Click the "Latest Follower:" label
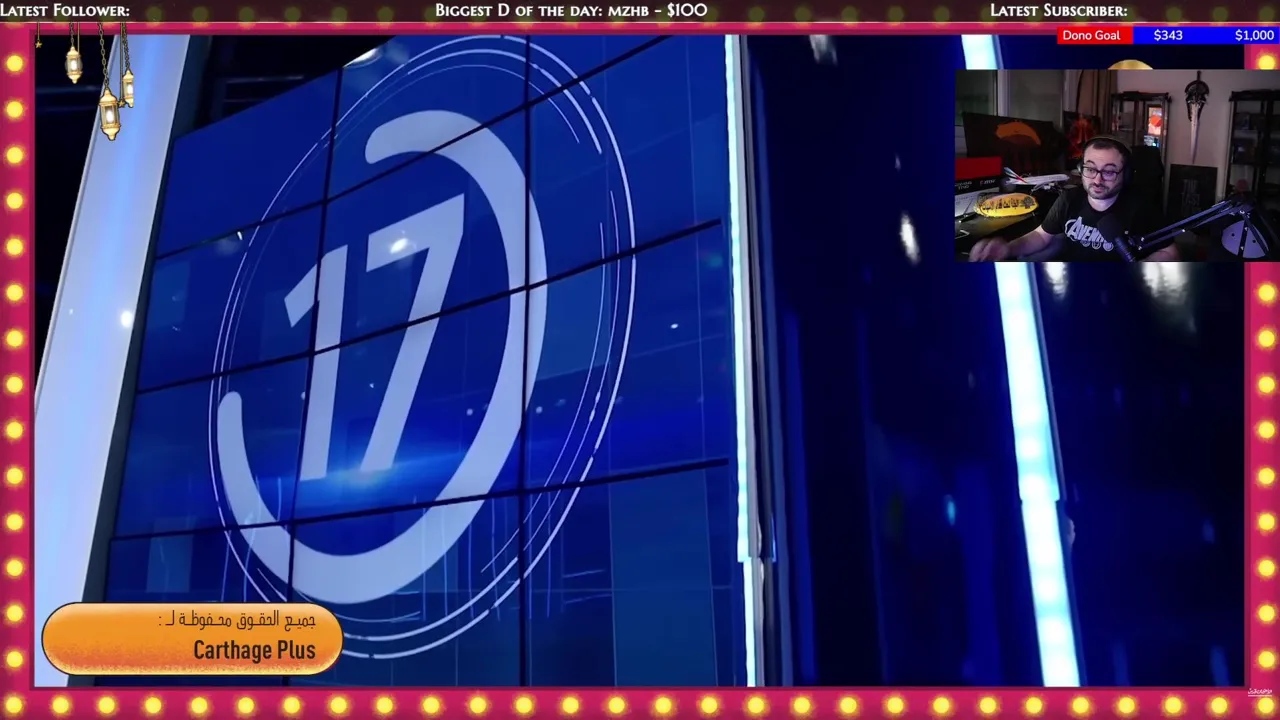 tap(65, 11)
